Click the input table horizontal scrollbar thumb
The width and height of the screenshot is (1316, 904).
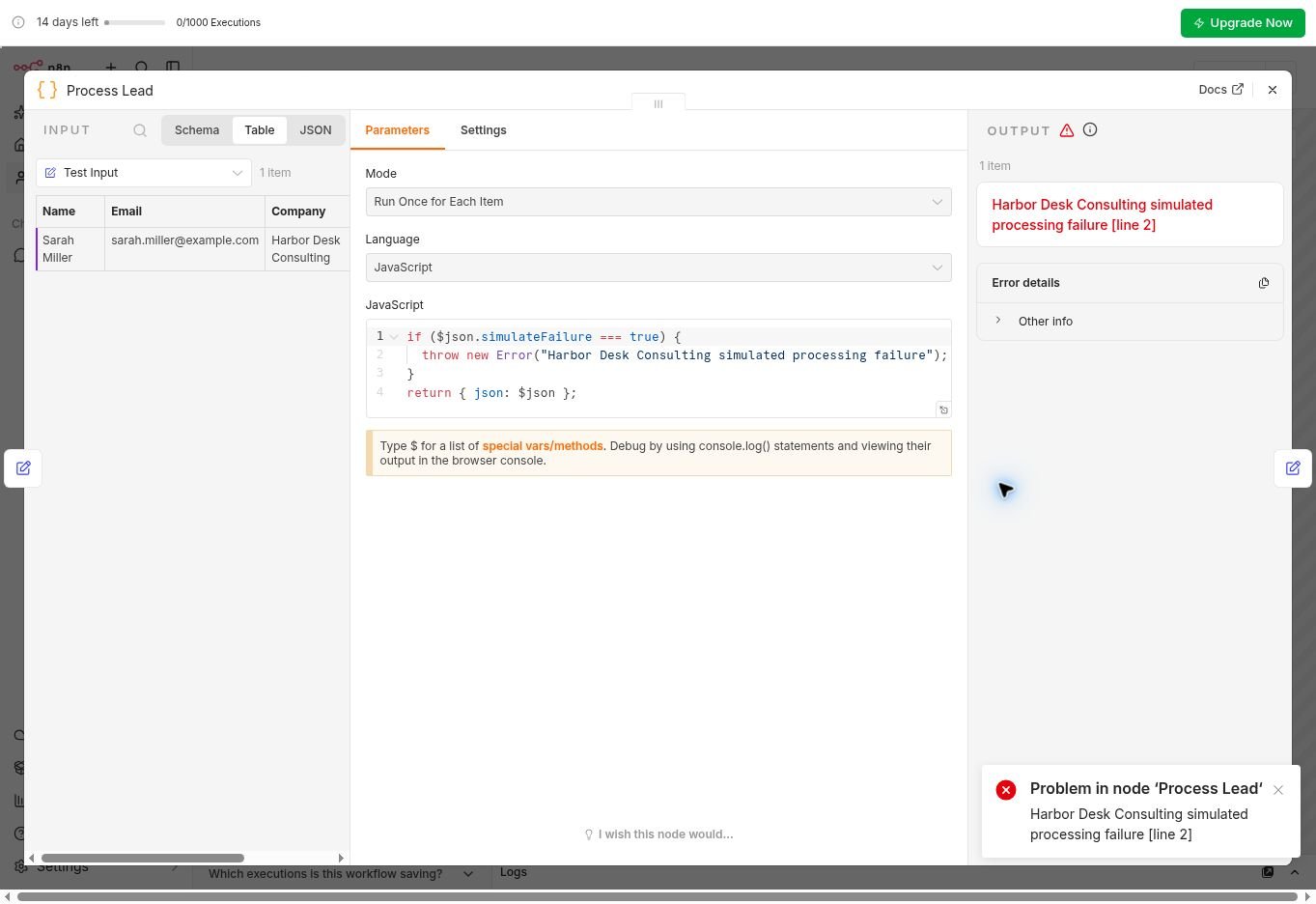[x=143, y=858]
